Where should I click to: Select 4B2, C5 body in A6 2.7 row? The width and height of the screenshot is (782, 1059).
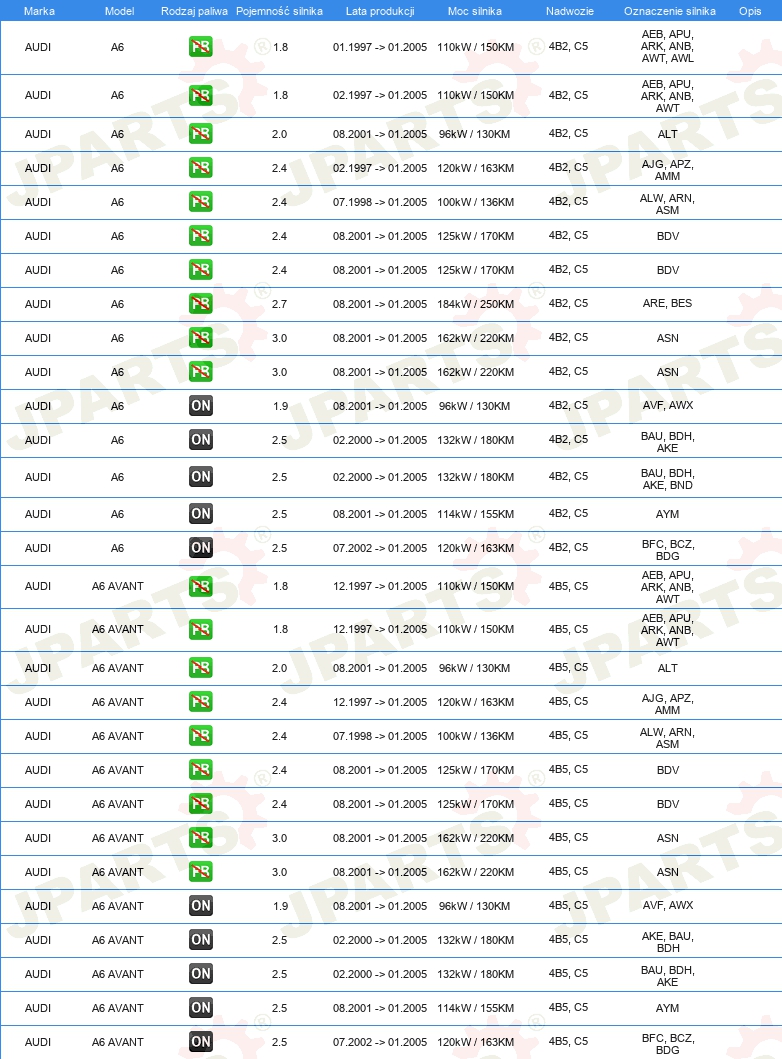(x=568, y=303)
